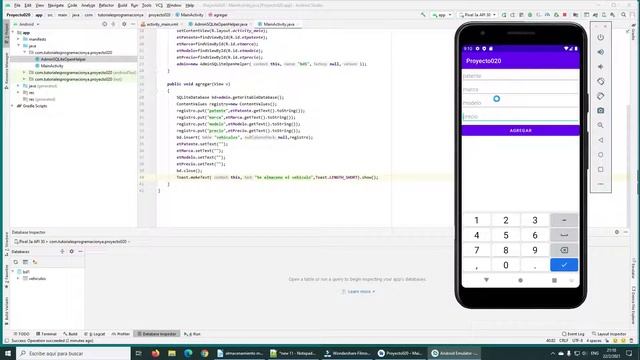640x360 pixels.
Task: Activate the emulator zoom magnifier icon
Action: (x=600, y=125)
